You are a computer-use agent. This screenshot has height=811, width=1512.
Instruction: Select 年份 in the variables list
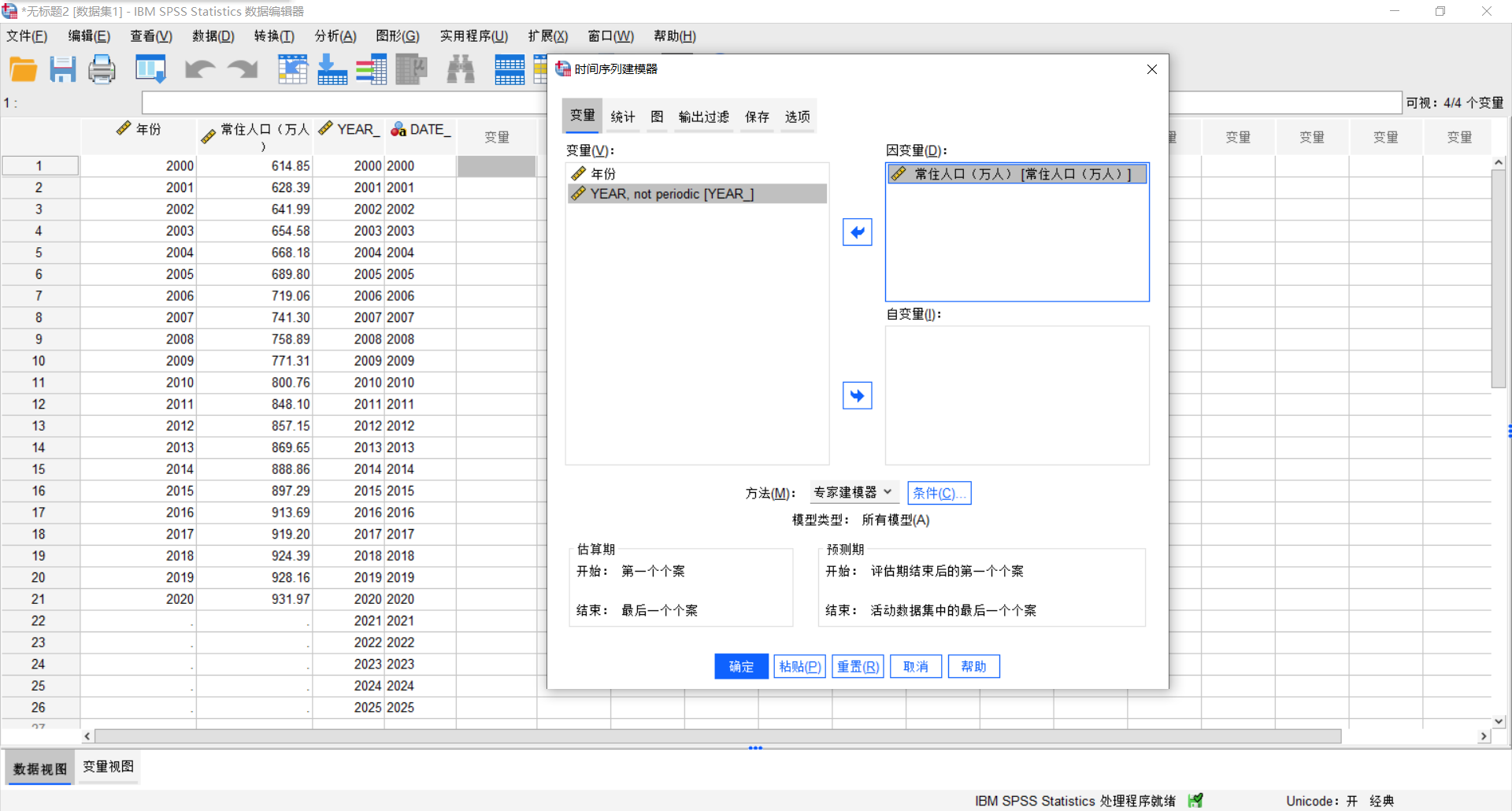(x=698, y=173)
